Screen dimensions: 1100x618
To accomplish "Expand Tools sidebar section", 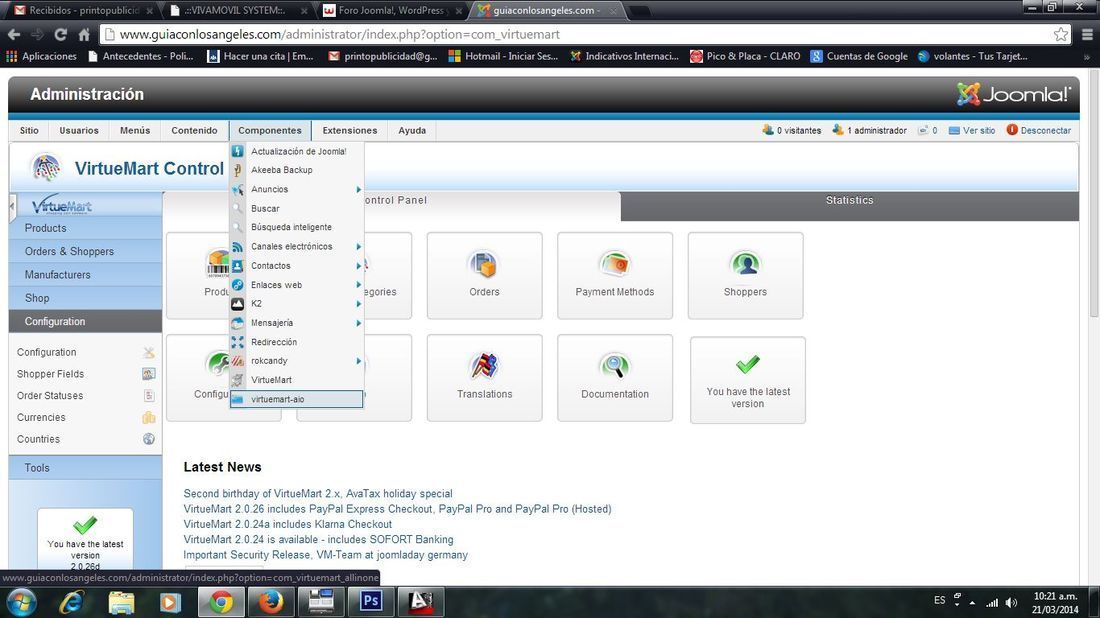I will (x=85, y=468).
